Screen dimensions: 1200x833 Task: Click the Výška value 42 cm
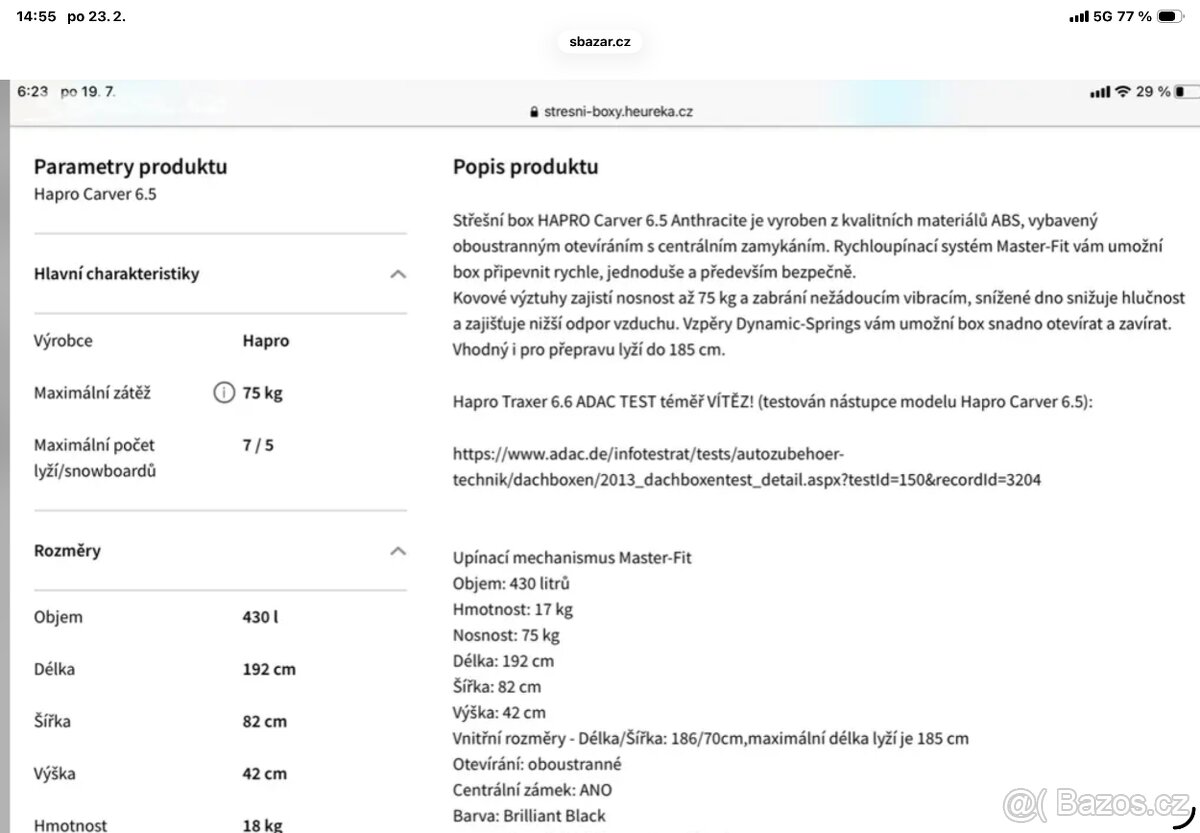(264, 773)
